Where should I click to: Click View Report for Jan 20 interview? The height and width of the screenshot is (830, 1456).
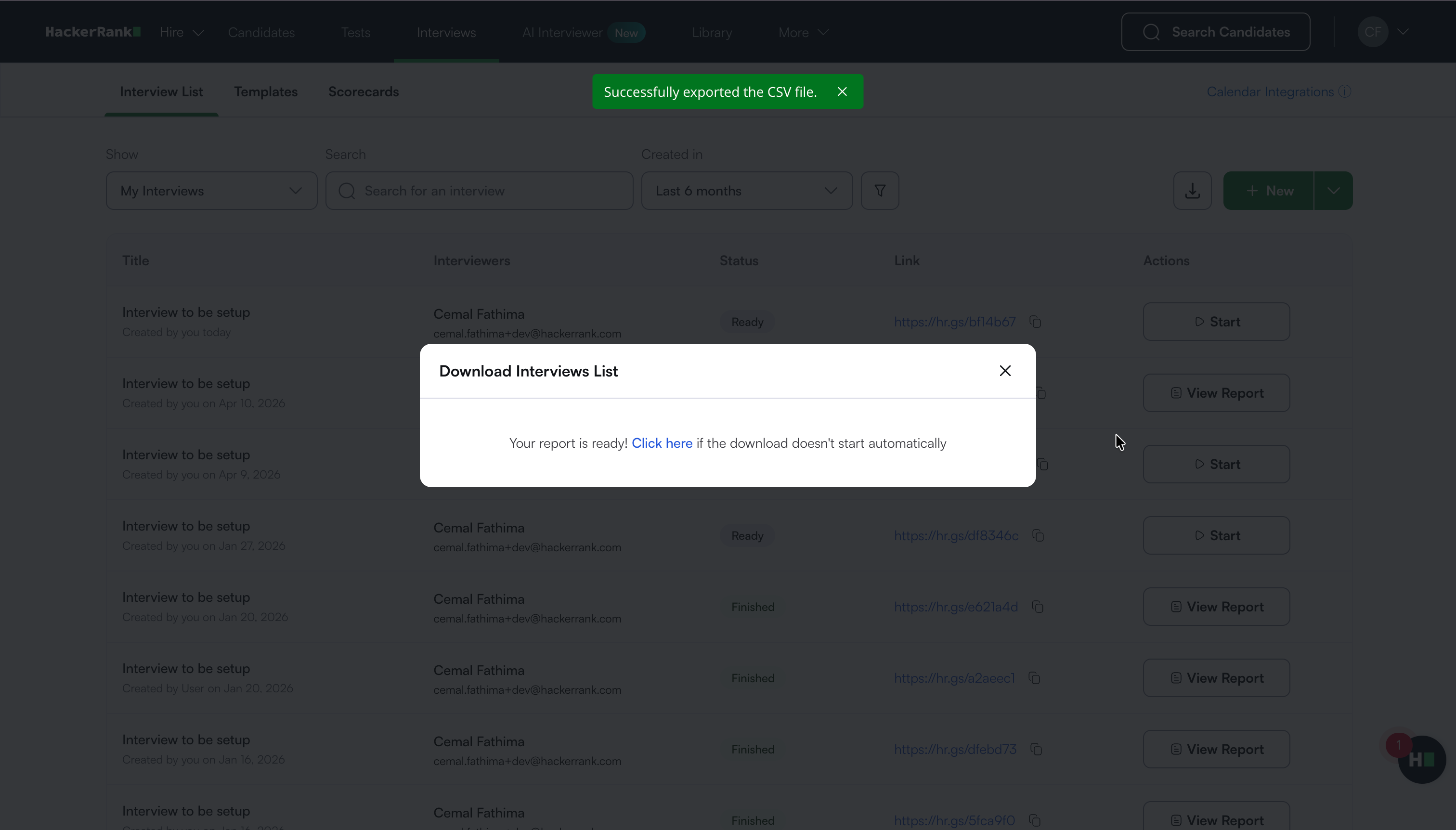coord(1216,607)
